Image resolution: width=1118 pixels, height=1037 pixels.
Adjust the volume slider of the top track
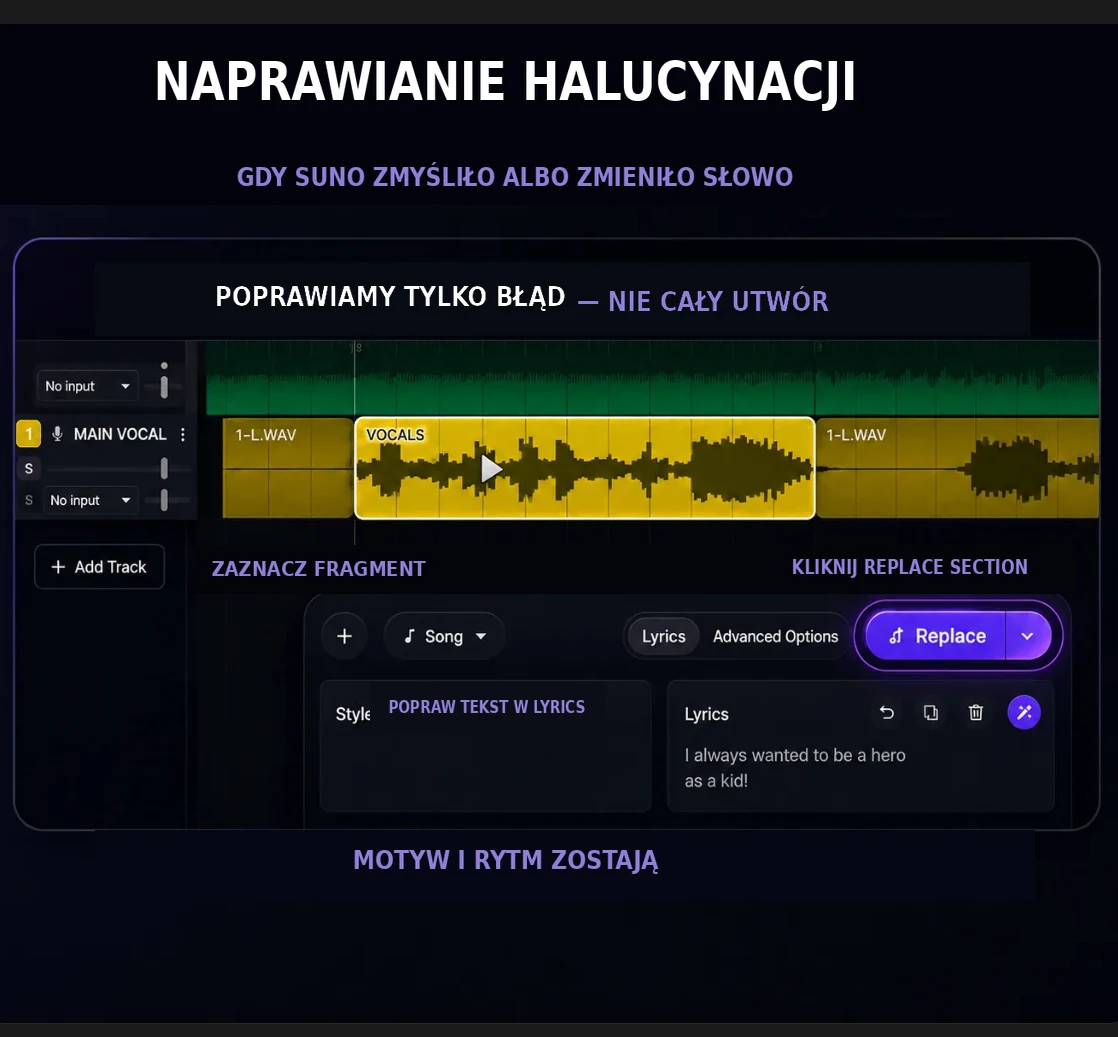164,386
